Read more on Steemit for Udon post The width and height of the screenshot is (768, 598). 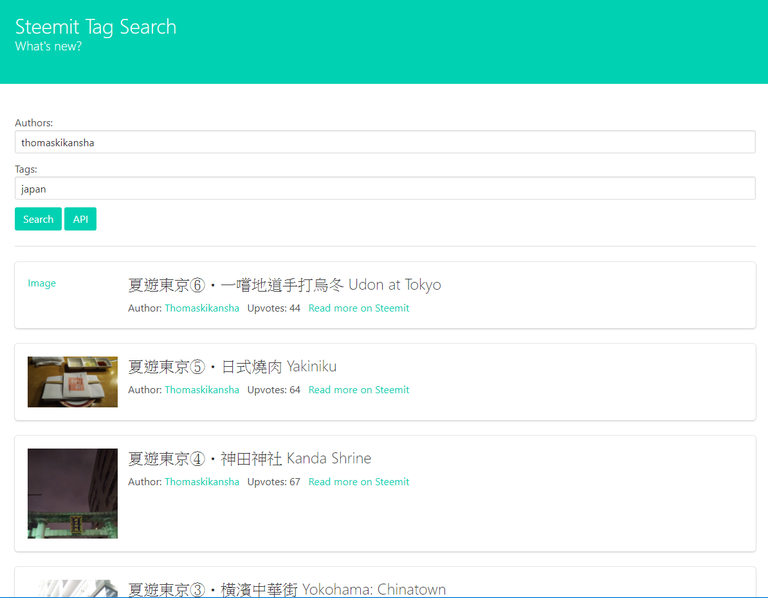[358, 308]
